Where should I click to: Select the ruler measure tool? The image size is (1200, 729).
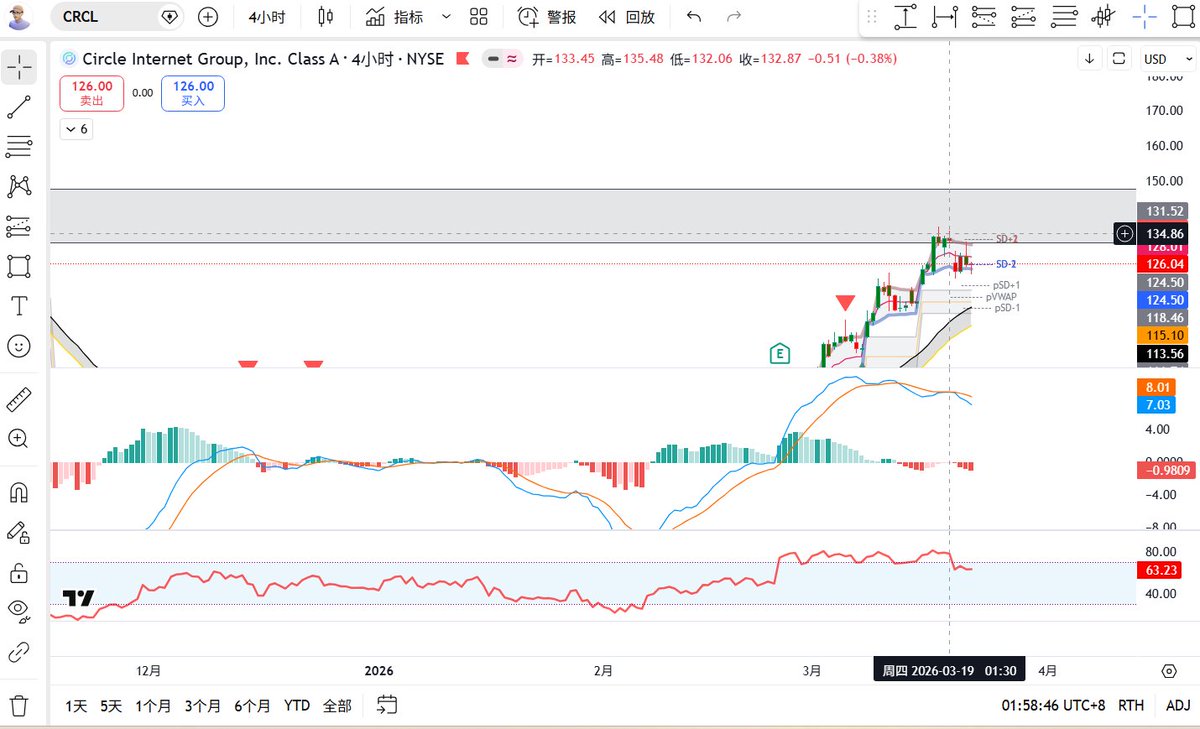click(18, 398)
